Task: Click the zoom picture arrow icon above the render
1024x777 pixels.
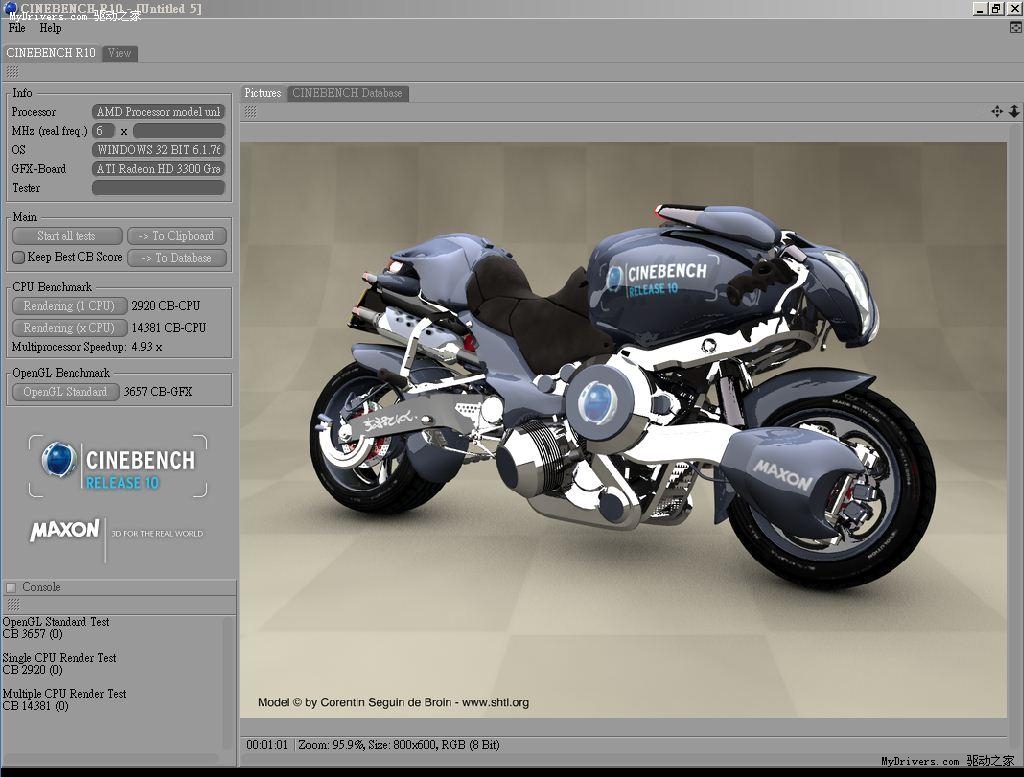Action: pyautogui.click(x=1014, y=112)
